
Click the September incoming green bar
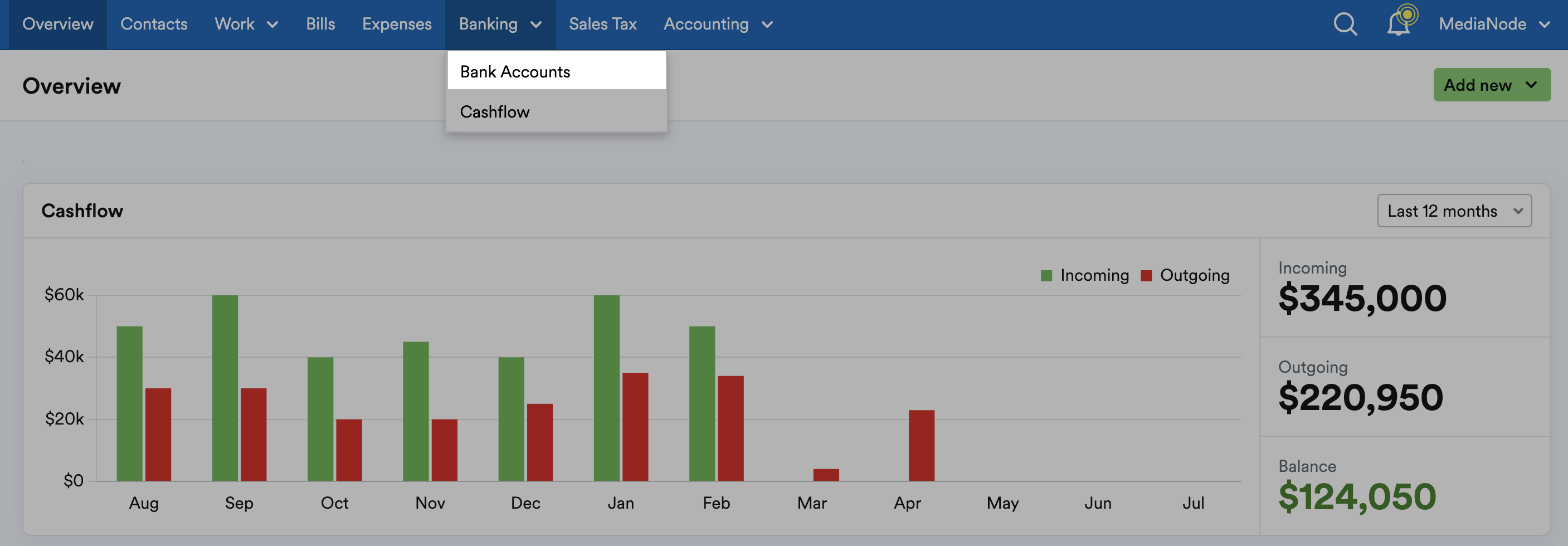225,388
